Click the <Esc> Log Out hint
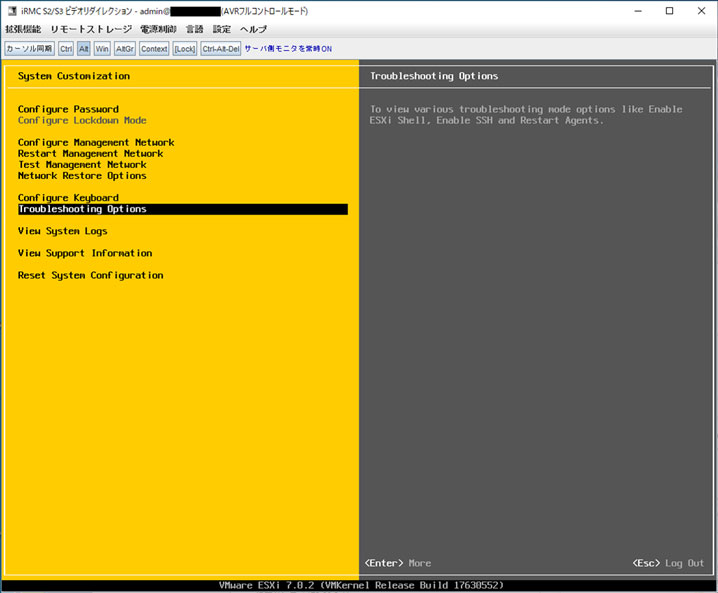Screen dimensions: 718x593 click(x=668, y=563)
